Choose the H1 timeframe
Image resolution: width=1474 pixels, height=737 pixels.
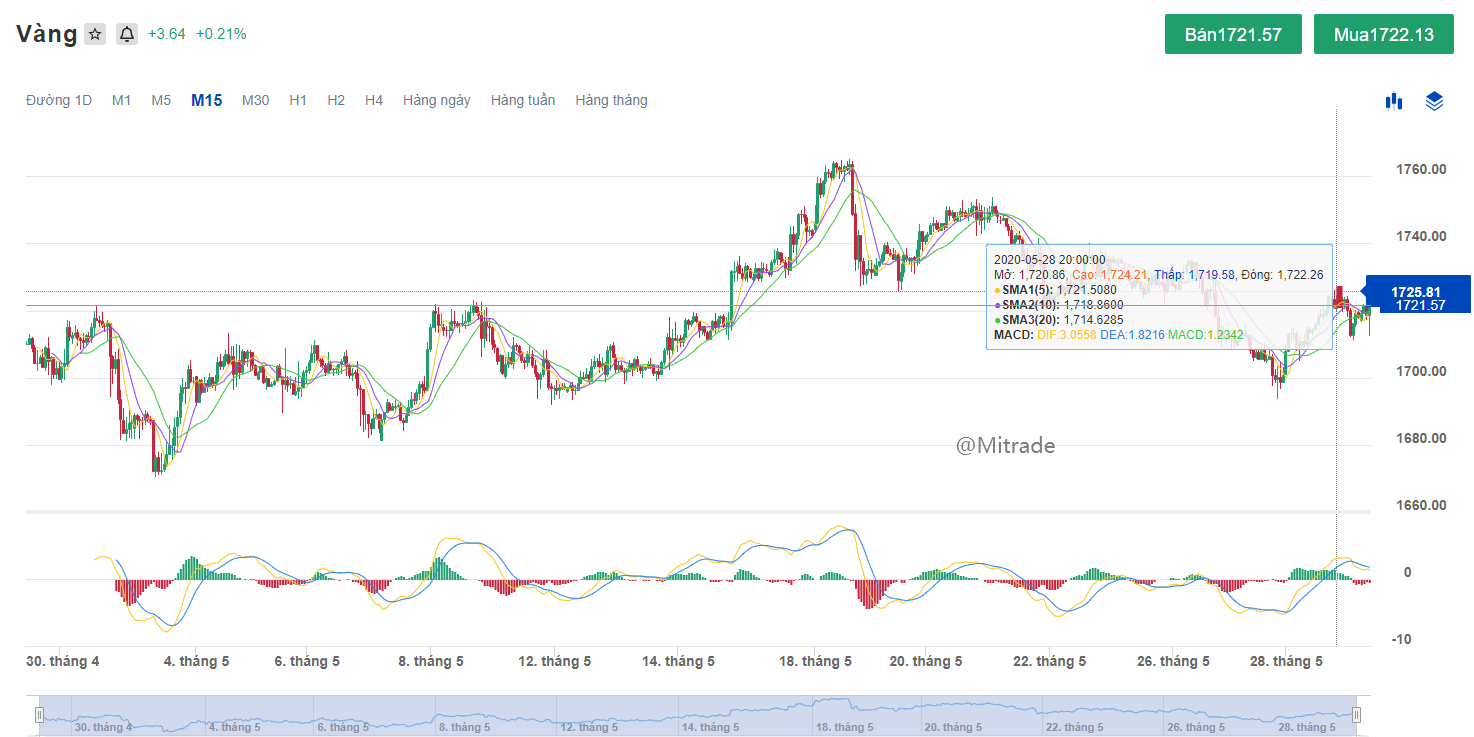point(298,100)
